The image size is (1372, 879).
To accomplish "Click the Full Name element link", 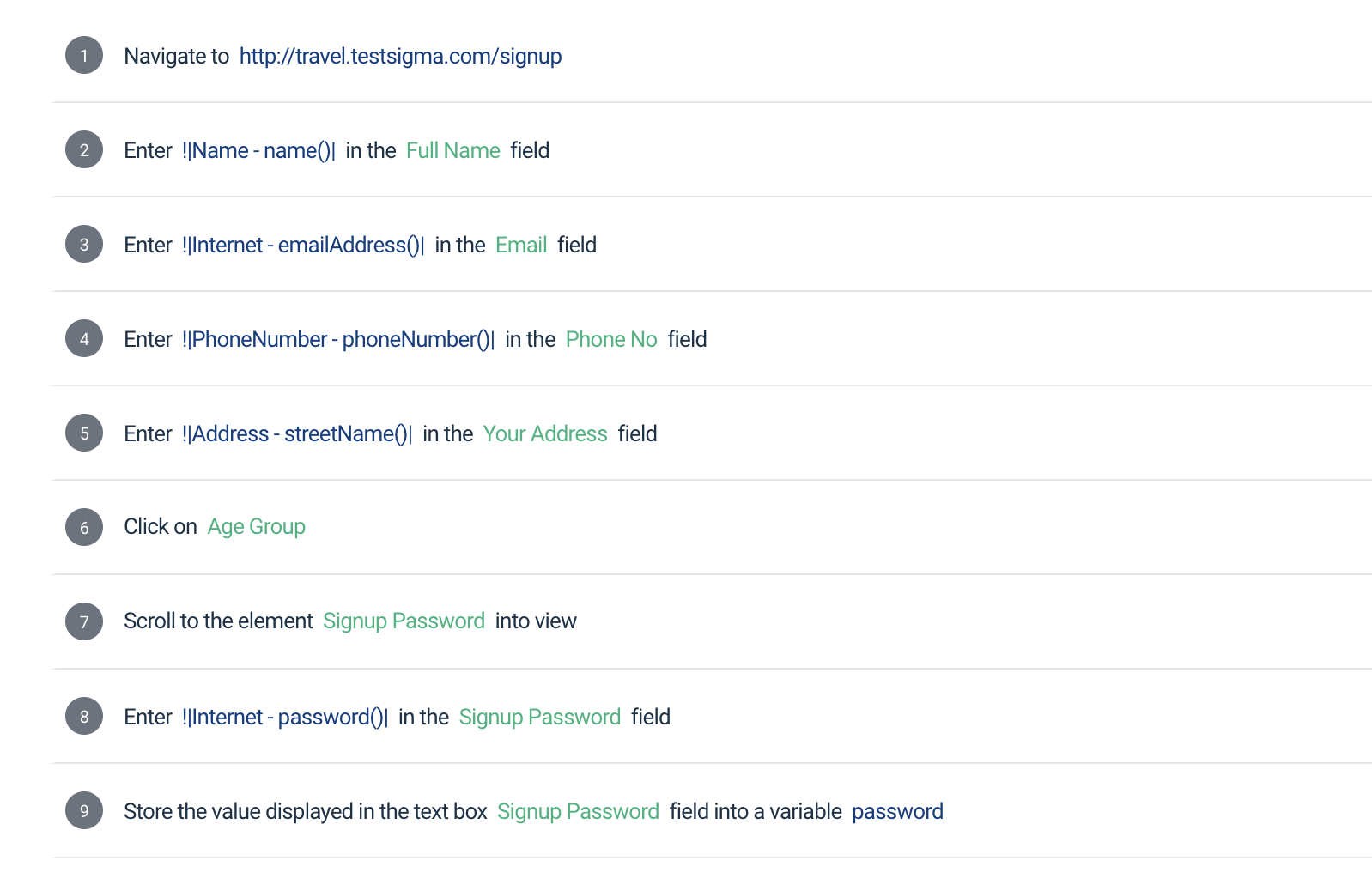I will point(453,150).
